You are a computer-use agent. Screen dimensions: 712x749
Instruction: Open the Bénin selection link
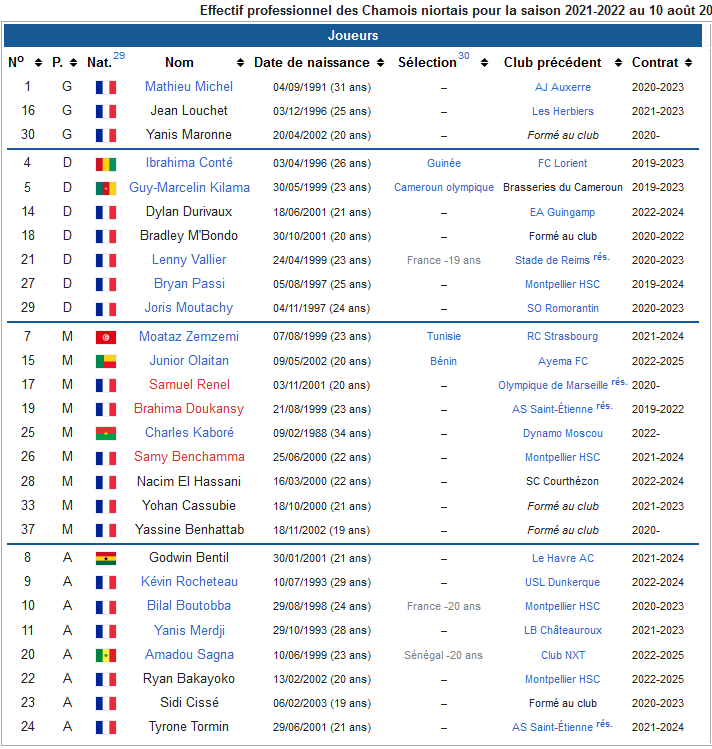coord(444,361)
